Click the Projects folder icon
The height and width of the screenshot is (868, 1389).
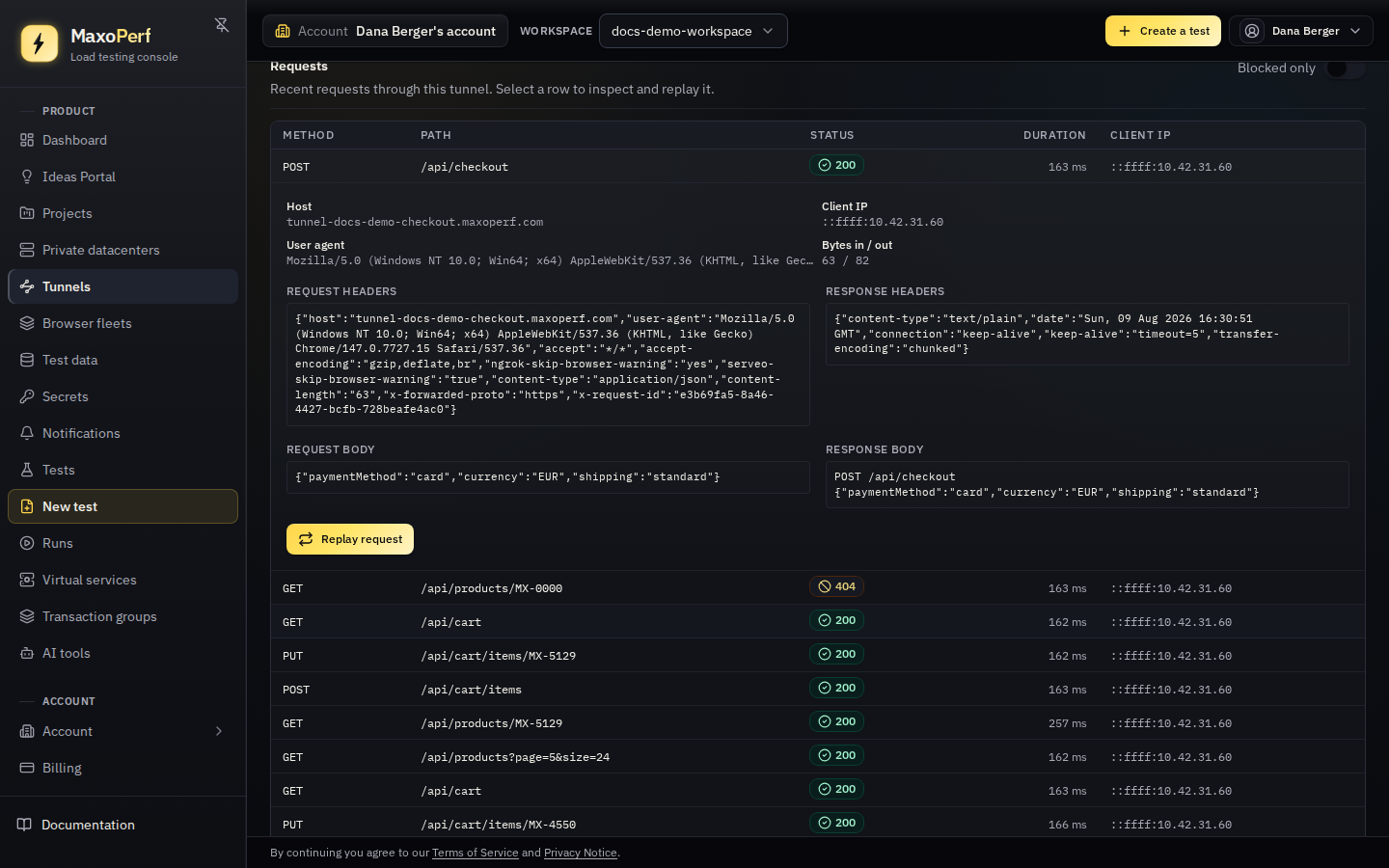pos(27,213)
